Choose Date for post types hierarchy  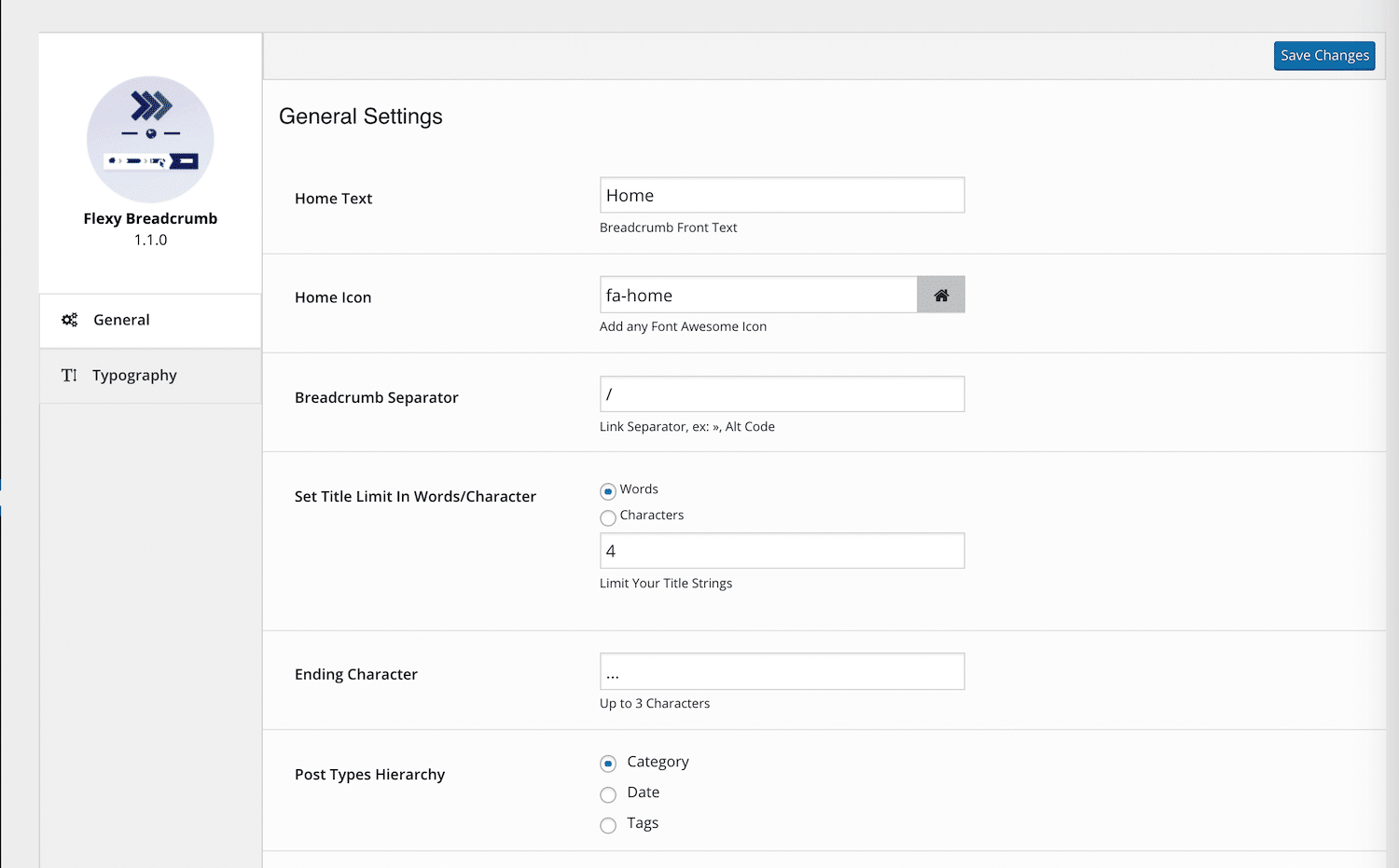coord(608,794)
